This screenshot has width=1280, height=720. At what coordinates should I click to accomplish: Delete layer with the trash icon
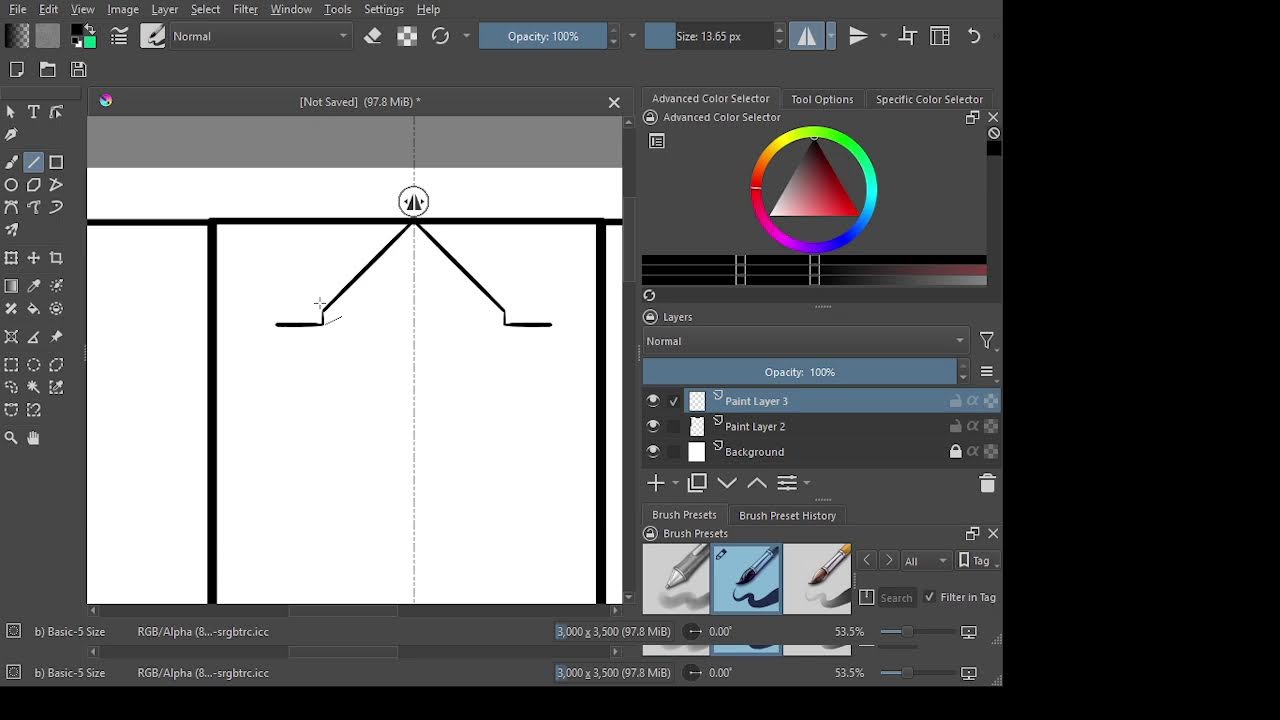click(x=988, y=483)
